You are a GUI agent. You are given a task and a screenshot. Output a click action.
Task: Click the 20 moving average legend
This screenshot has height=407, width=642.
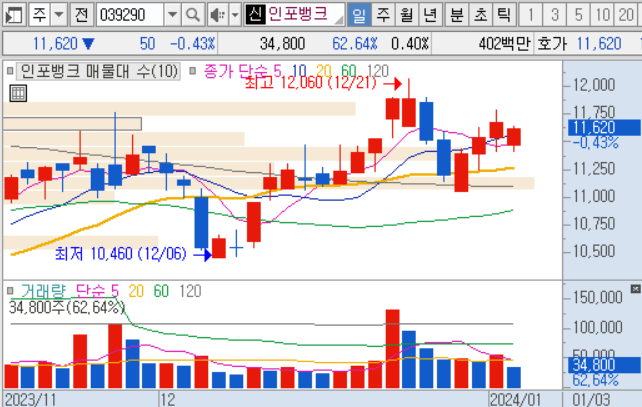(324, 71)
